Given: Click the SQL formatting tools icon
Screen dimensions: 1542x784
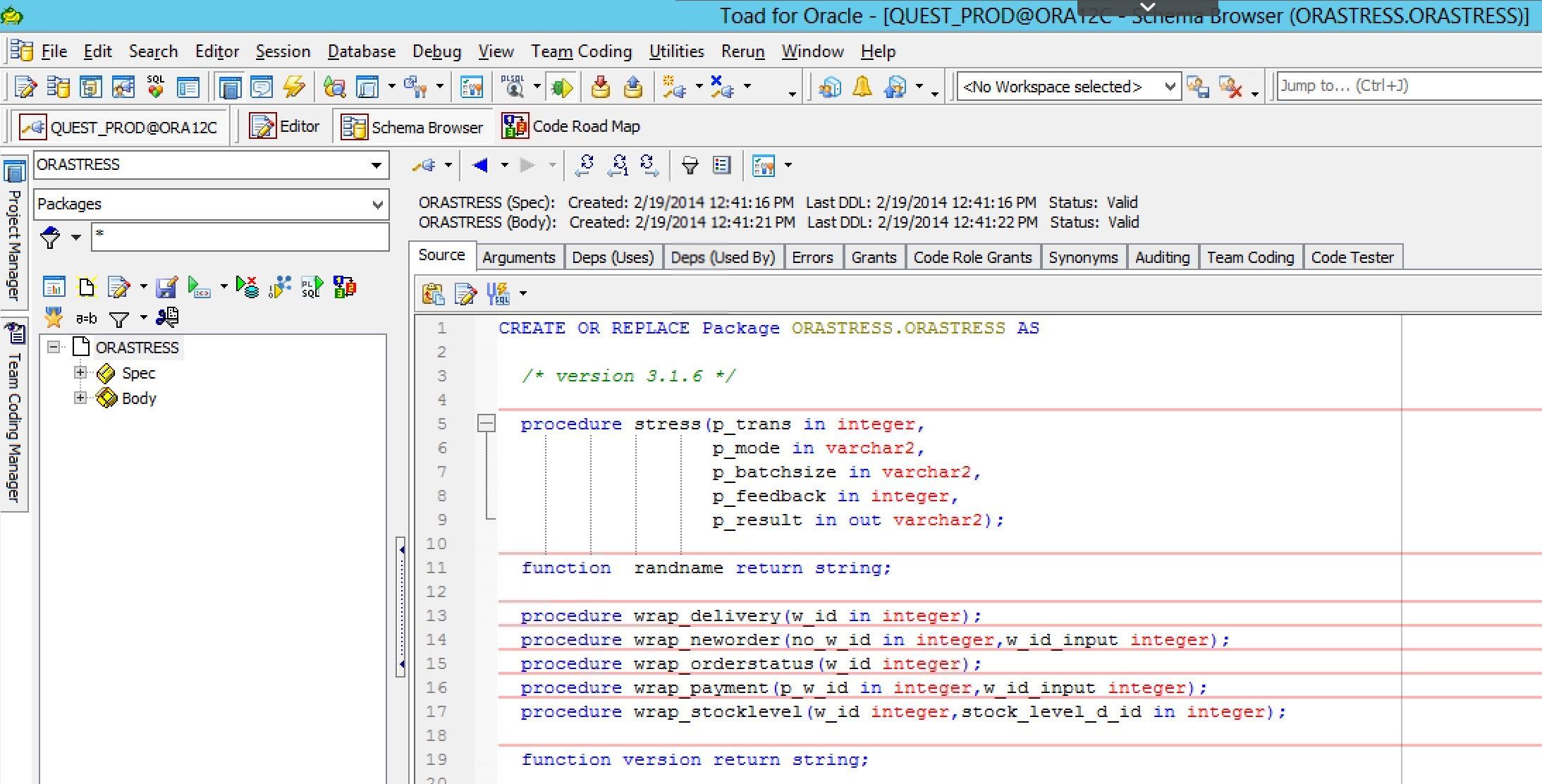Looking at the screenshot, I should (x=498, y=293).
